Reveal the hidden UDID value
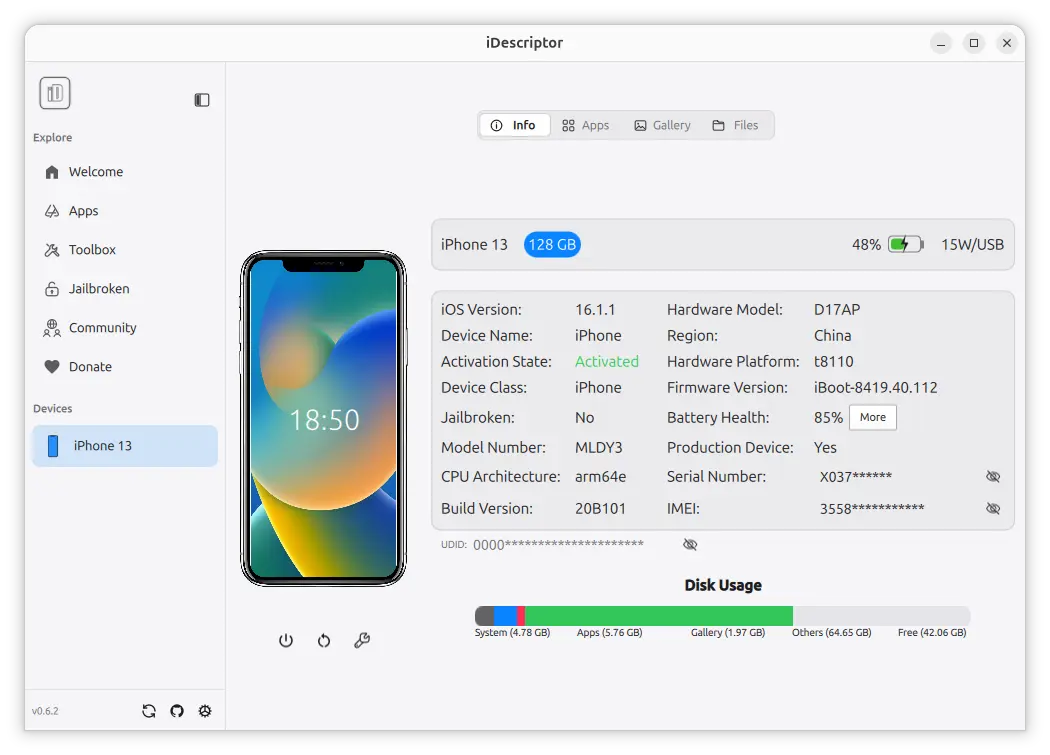The width and height of the screenshot is (1050, 755). (x=690, y=544)
